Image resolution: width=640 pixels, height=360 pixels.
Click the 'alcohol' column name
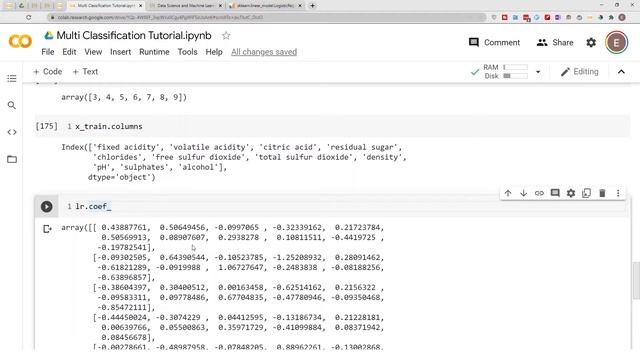click(198, 167)
